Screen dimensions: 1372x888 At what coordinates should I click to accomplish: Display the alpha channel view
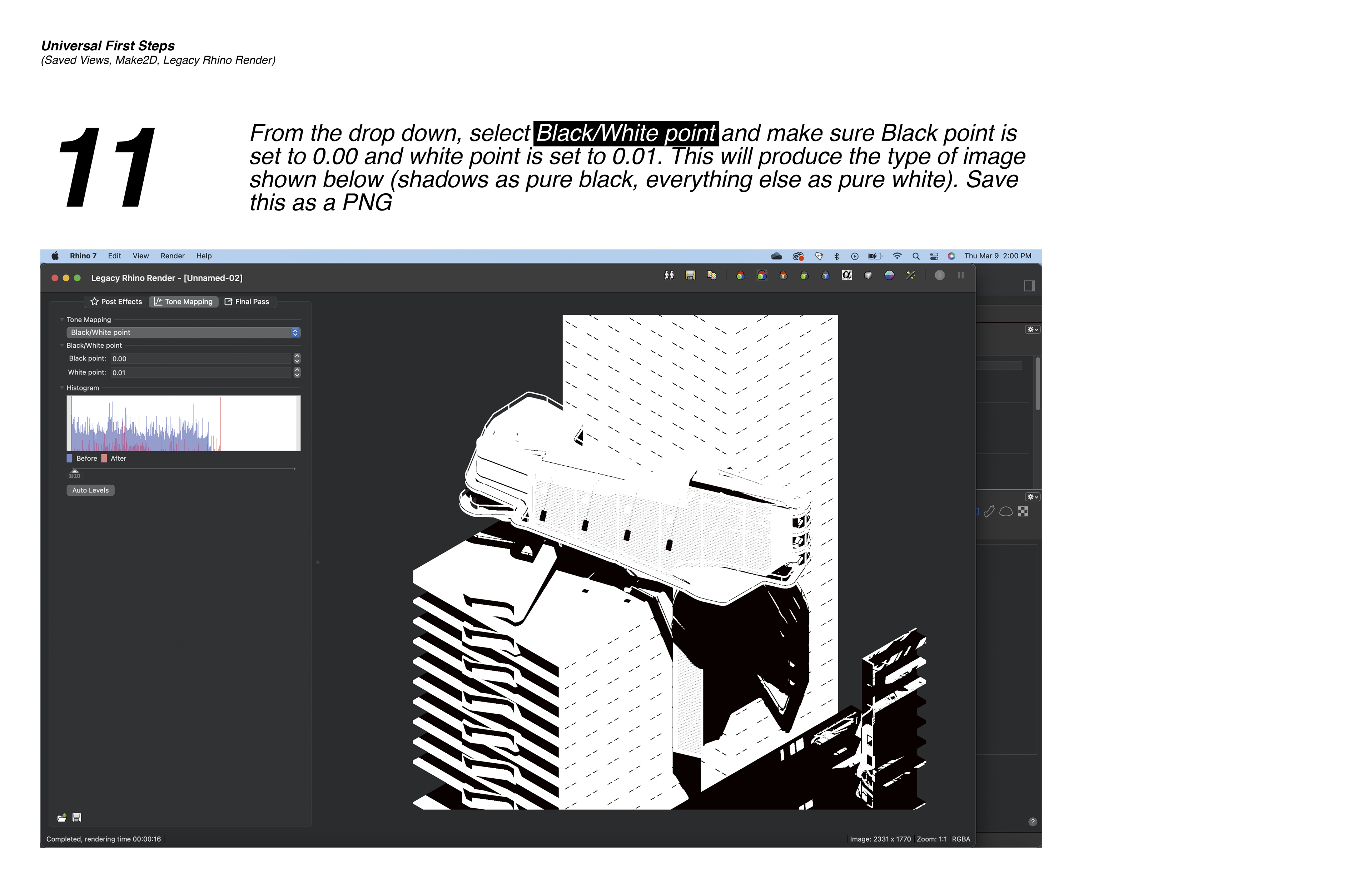tap(846, 276)
